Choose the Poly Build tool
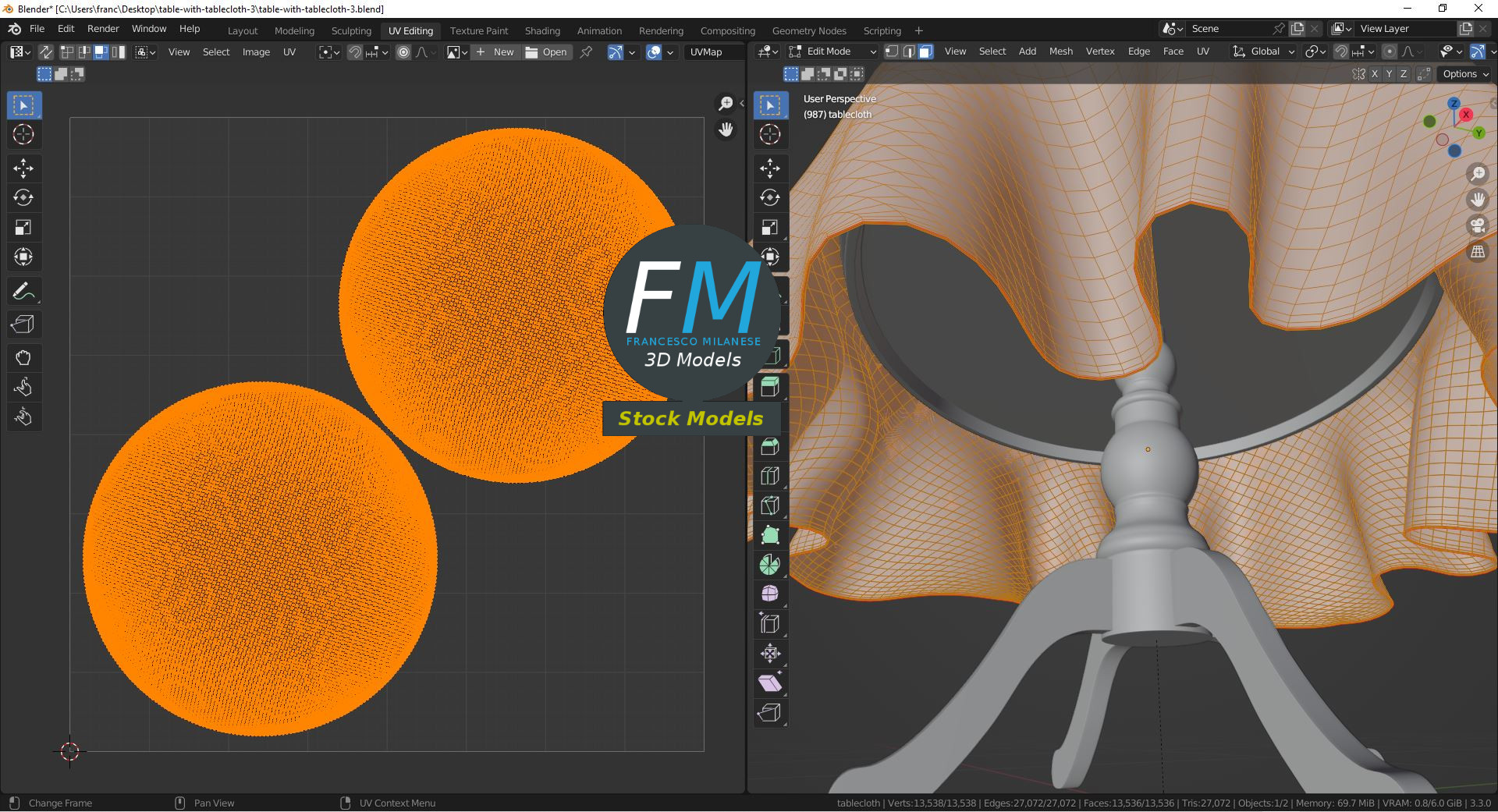Image resolution: width=1498 pixels, height=812 pixels. [x=770, y=536]
